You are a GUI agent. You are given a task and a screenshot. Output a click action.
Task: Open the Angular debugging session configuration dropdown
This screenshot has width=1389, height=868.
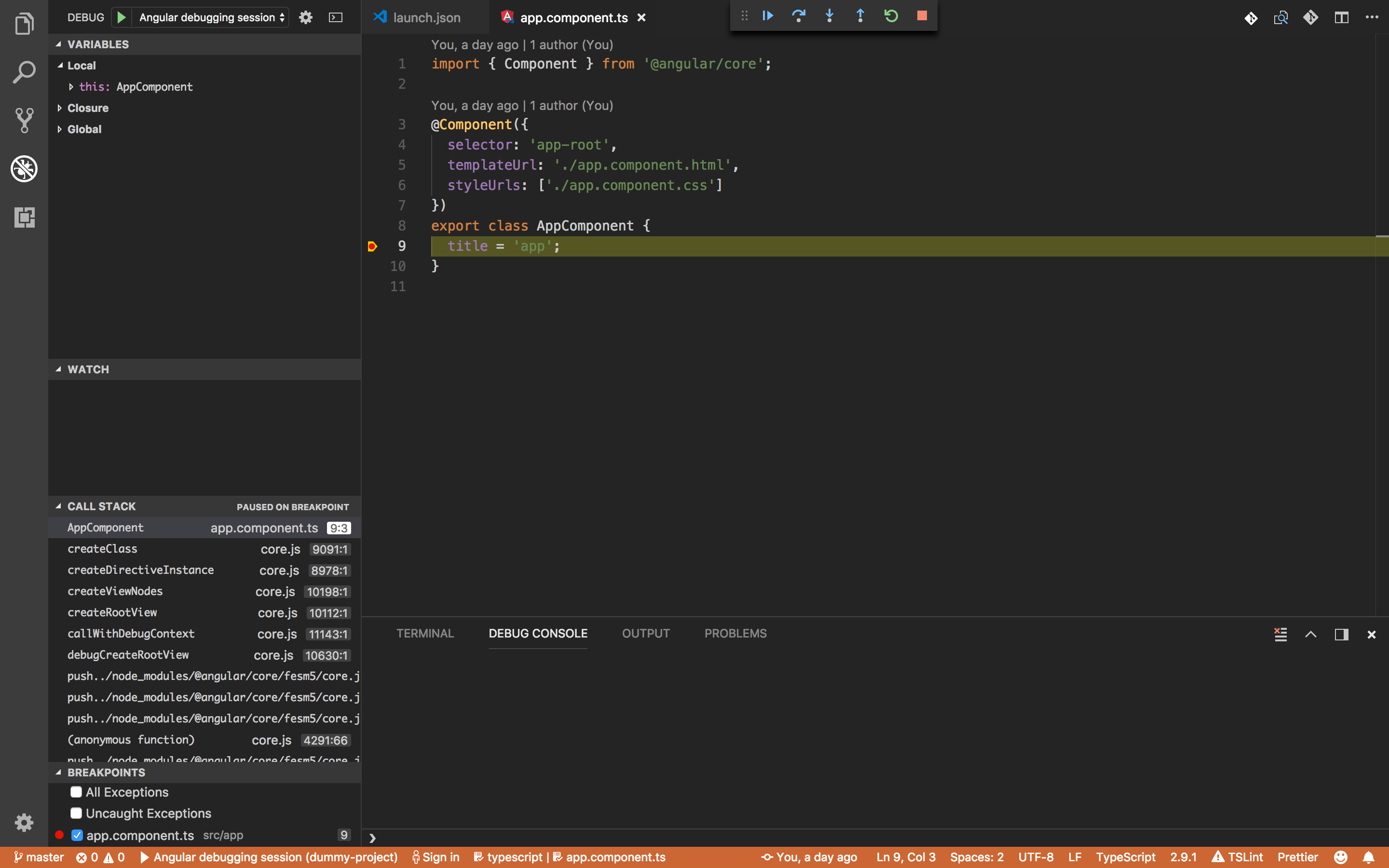[212, 17]
